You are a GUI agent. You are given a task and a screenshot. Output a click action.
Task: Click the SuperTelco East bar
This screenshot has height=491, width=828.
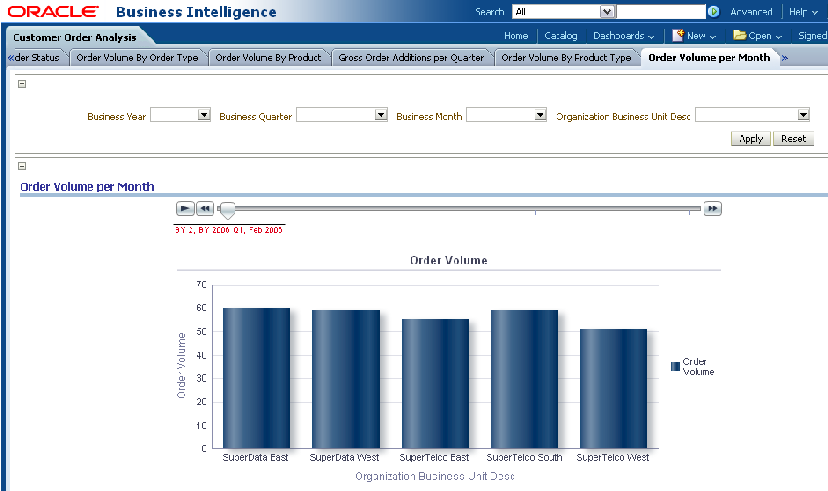tap(435, 384)
